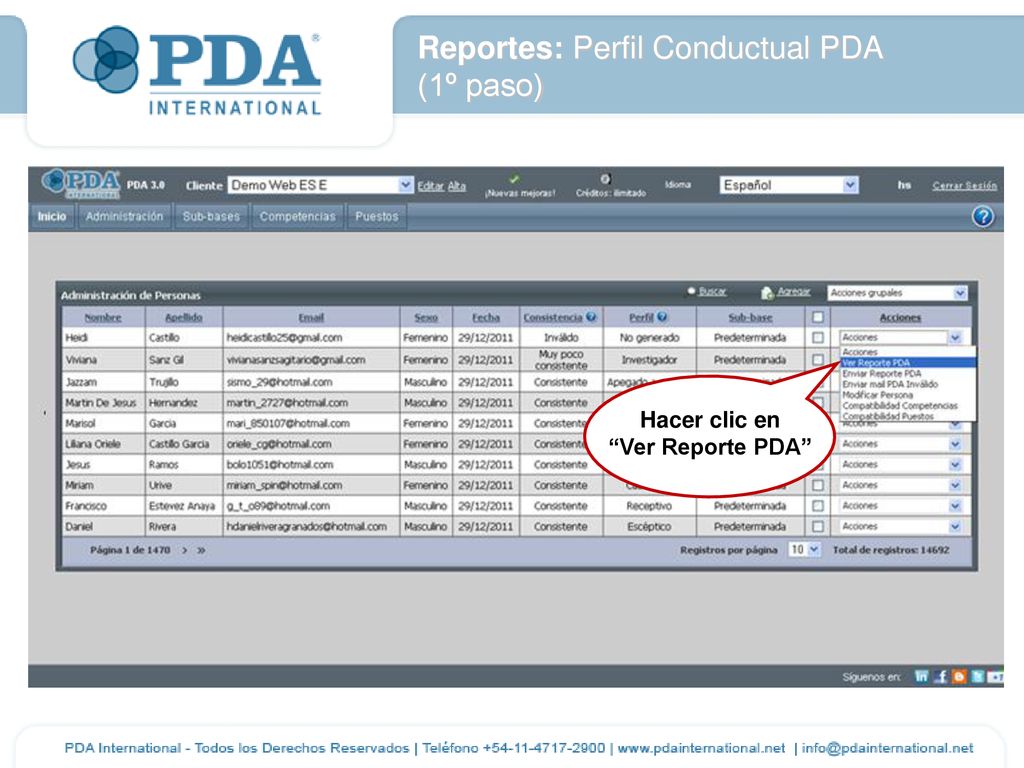Click the green checkmark above ¡Nuevas mejoras!
This screenshot has height=768, width=1024.
pyautogui.click(x=514, y=179)
